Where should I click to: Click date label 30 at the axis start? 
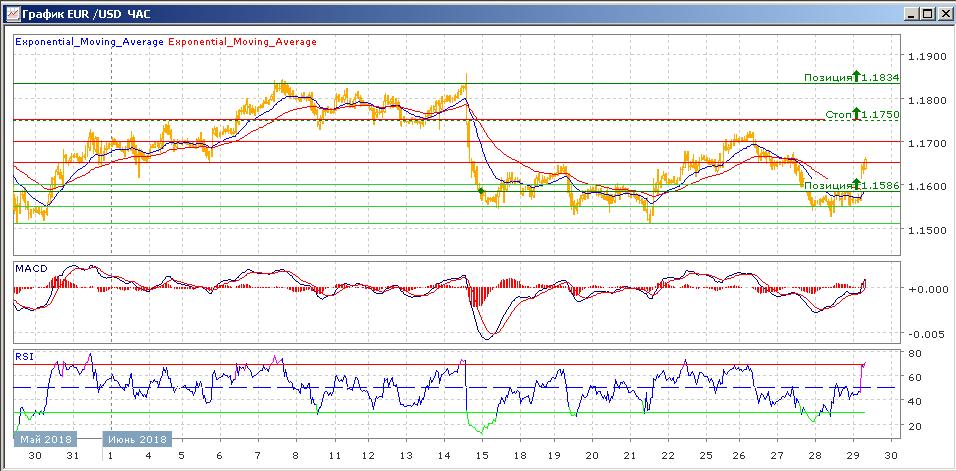(x=35, y=455)
